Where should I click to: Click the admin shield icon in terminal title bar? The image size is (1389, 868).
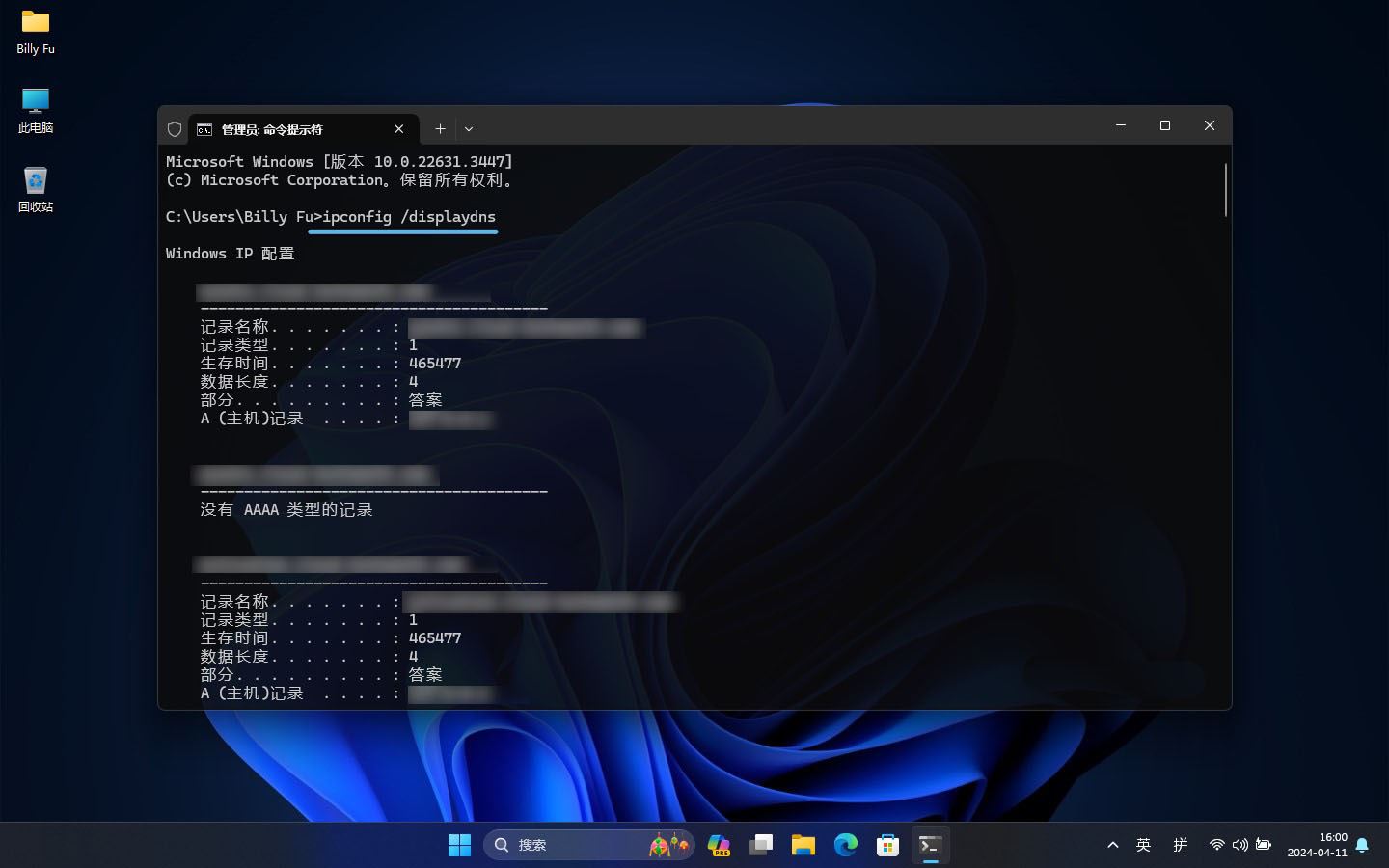point(175,128)
